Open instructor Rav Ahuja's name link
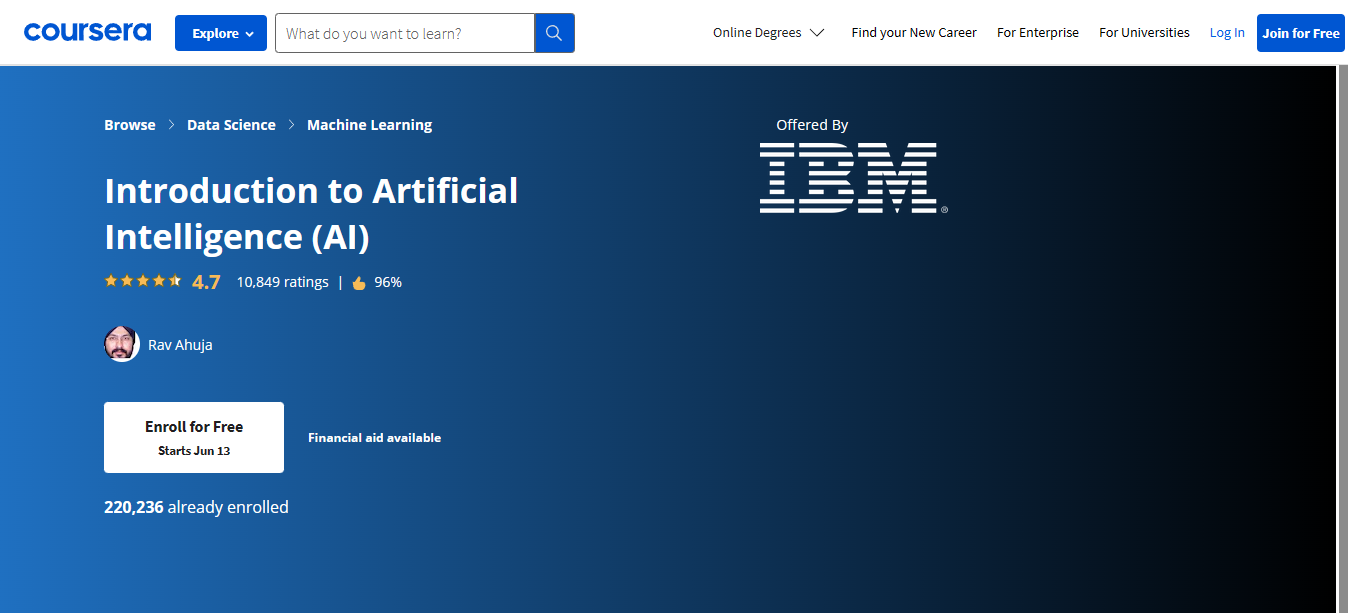This screenshot has height=613, width=1348. [180, 345]
